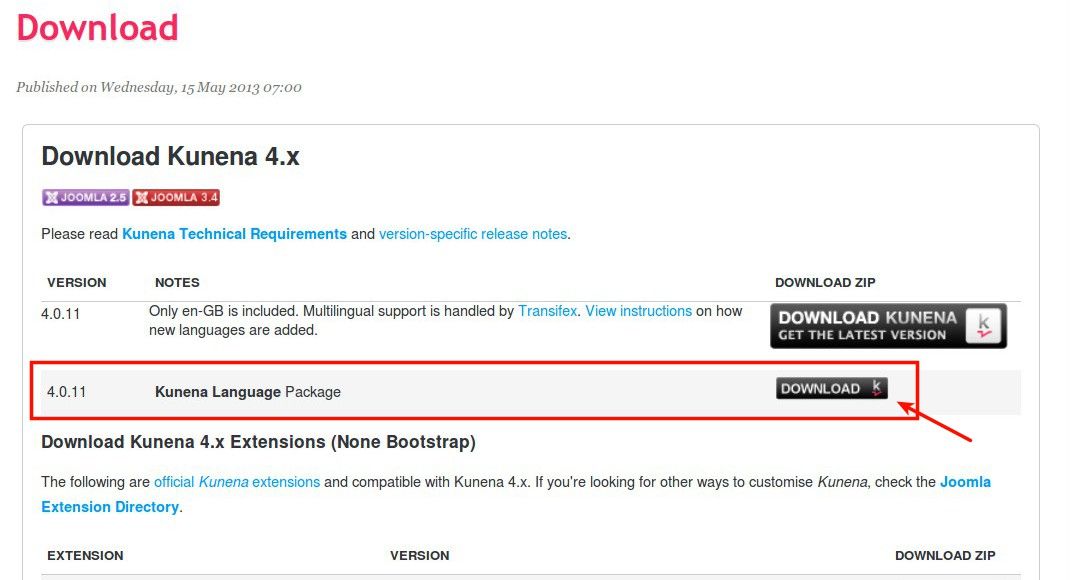Follow the Transifex link
Screen dimensions: 1070x580
click(547, 311)
